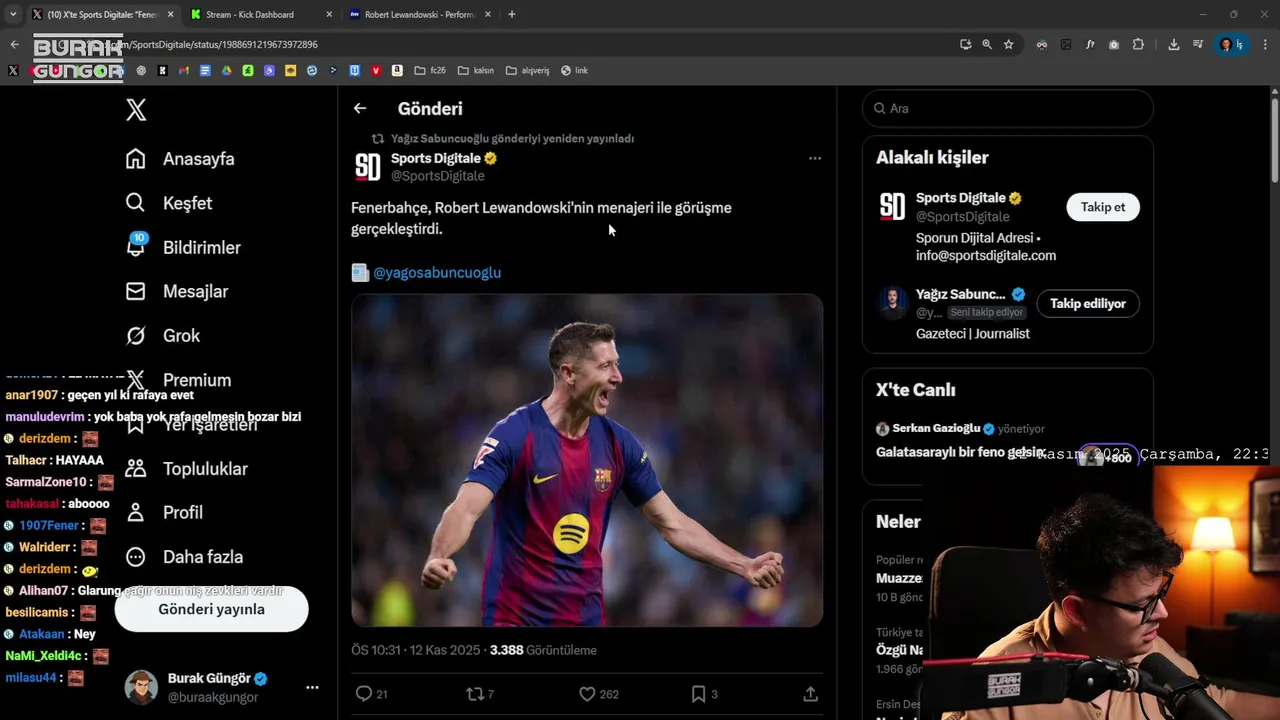Open the Extensions puzzle icon
The image size is (1280, 720).
click(x=1138, y=45)
